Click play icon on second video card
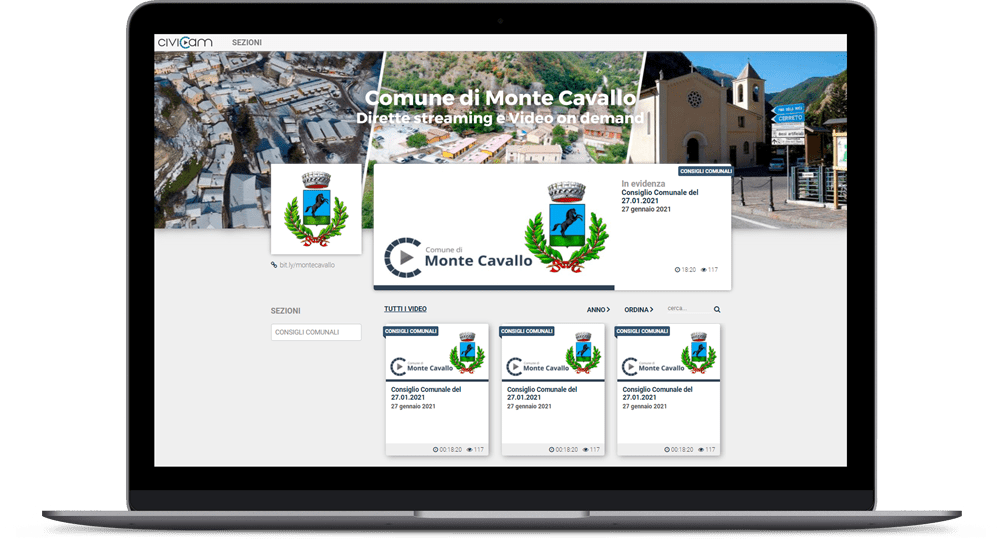The image size is (1000, 541). tap(515, 367)
